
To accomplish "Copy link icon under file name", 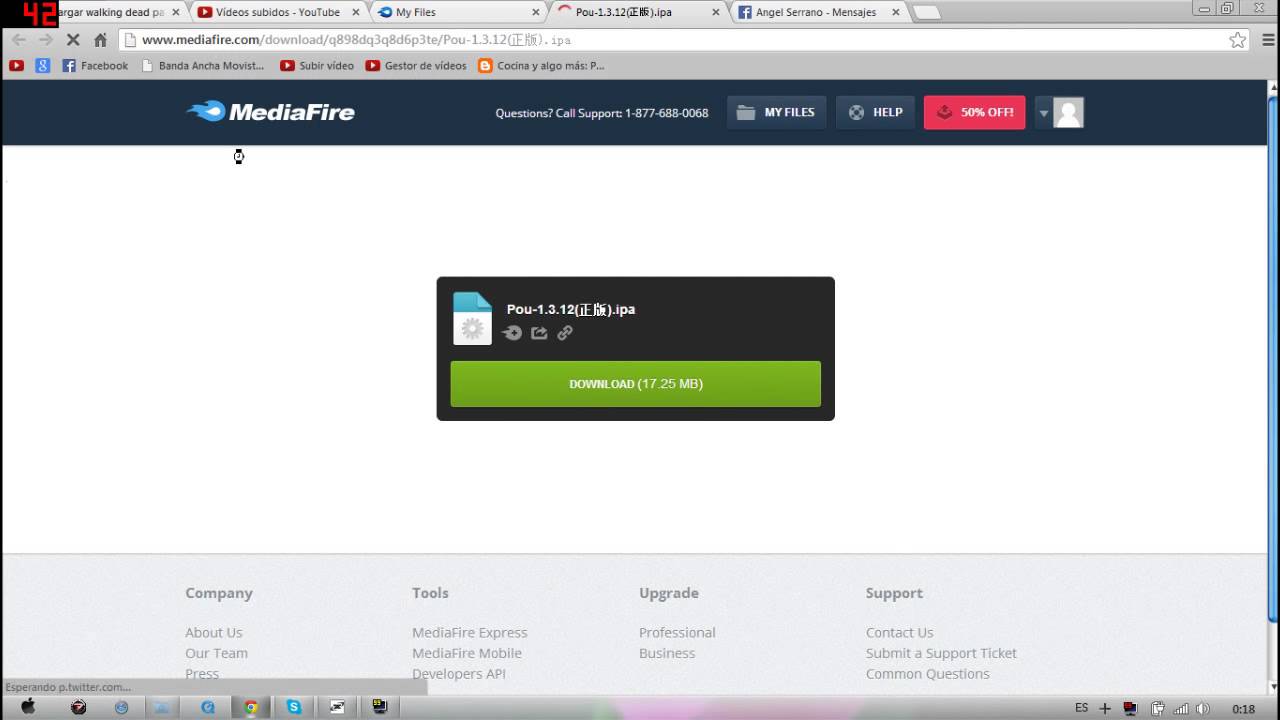I will [565, 333].
